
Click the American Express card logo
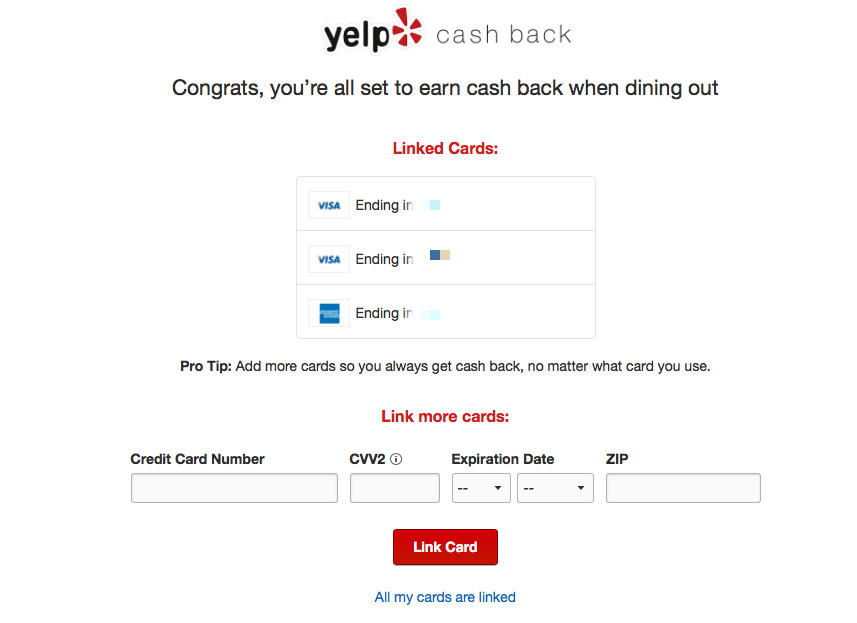click(329, 313)
